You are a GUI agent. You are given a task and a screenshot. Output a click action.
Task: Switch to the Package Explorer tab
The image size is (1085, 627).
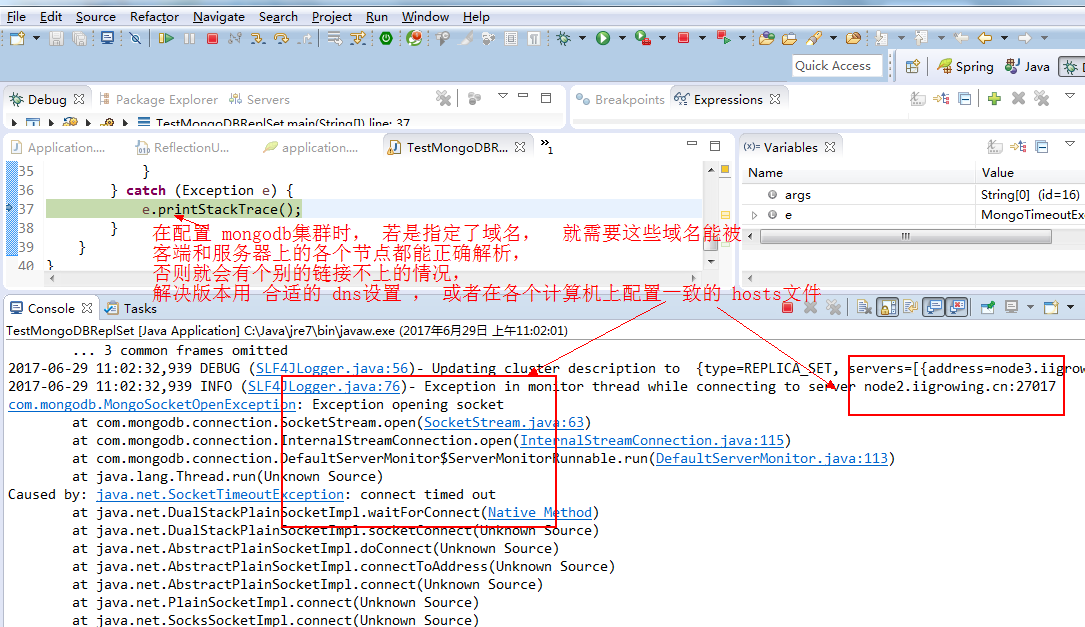[x=158, y=100]
